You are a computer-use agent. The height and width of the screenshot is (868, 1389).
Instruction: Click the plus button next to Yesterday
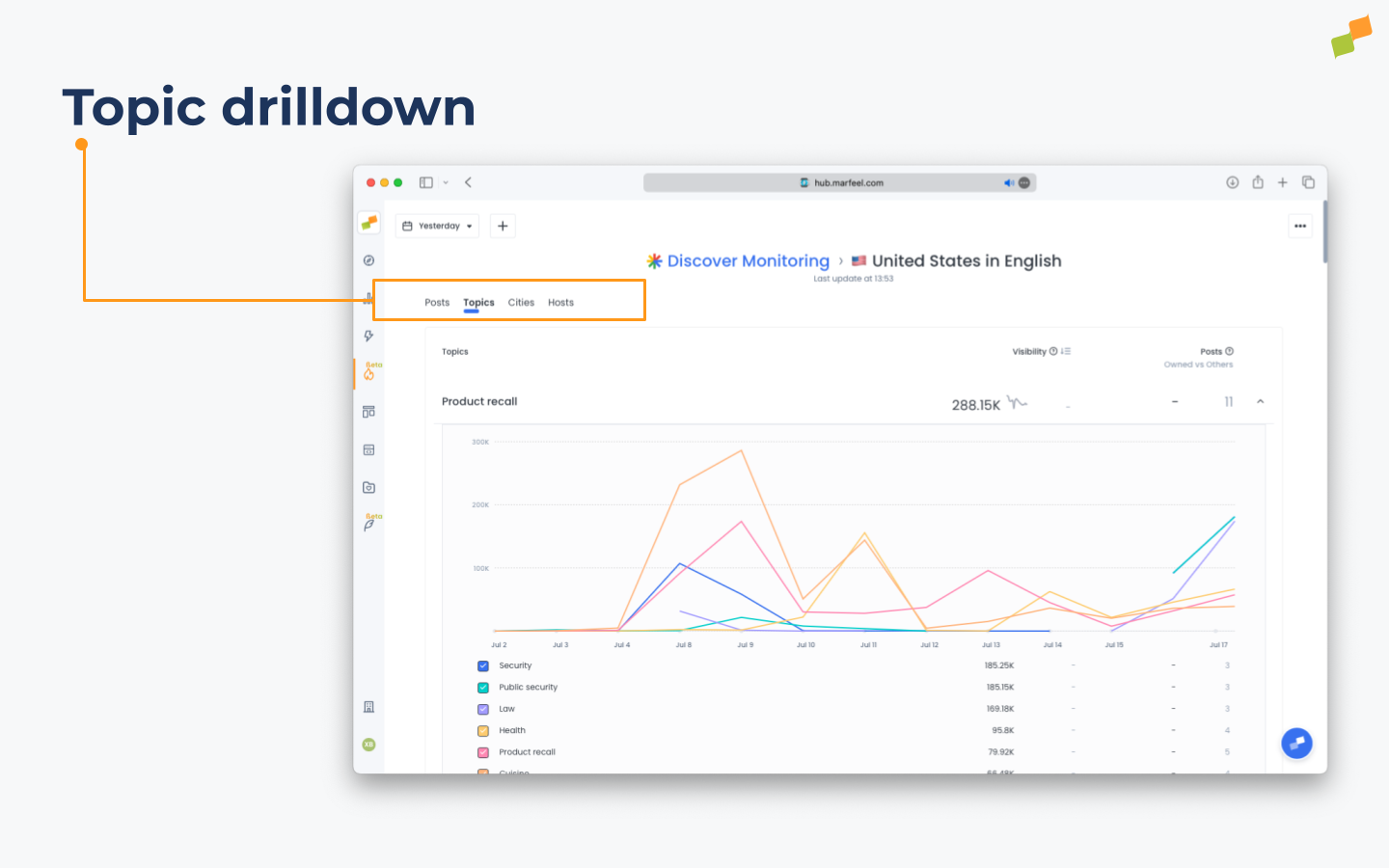pos(503,226)
